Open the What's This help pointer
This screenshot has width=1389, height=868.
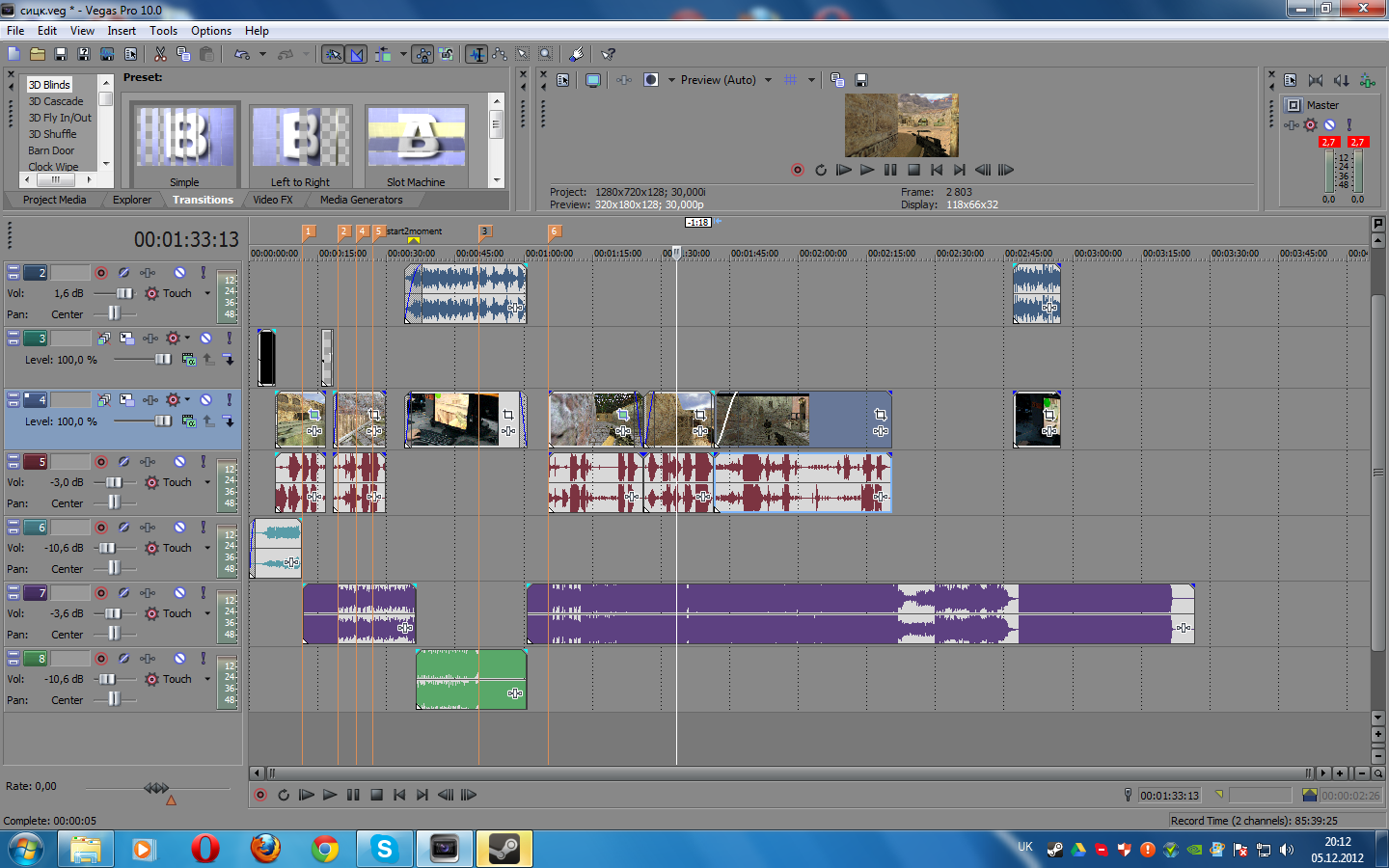pyautogui.click(x=608, y=54)
